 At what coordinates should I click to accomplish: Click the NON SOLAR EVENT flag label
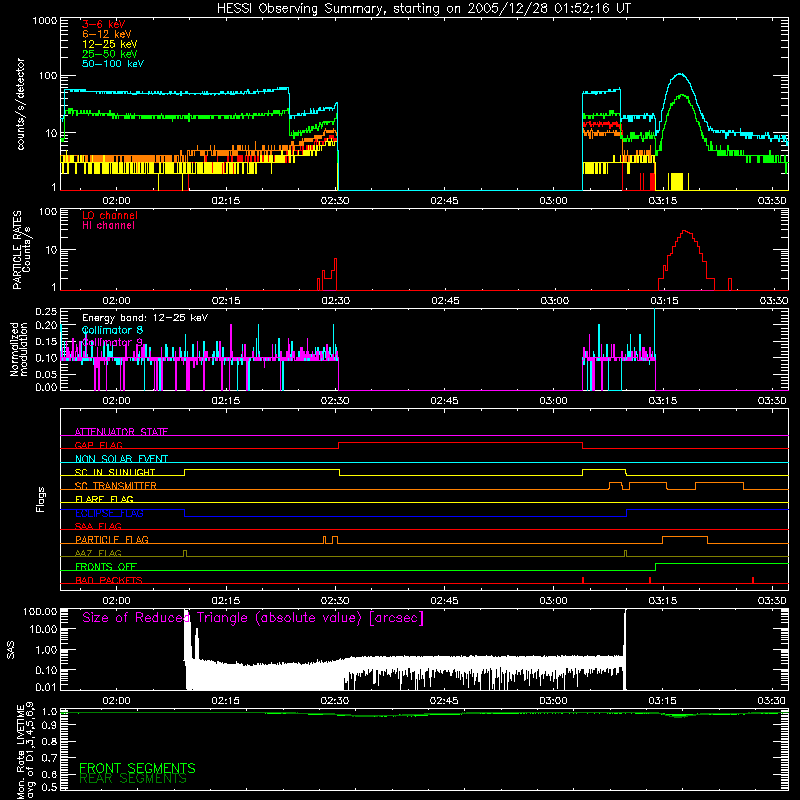pos(121,459)
